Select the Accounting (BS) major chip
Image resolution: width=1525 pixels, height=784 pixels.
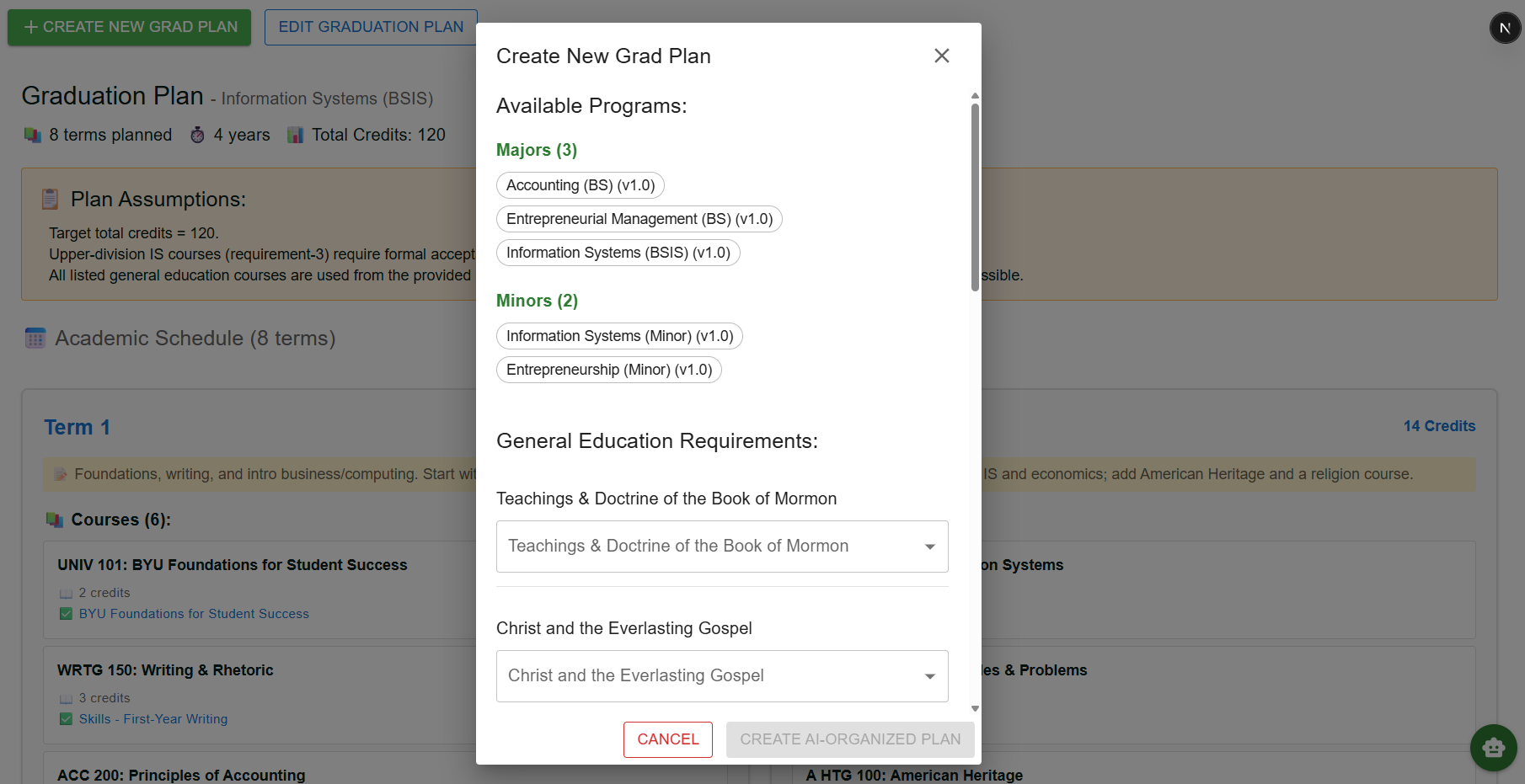[581, 185]
